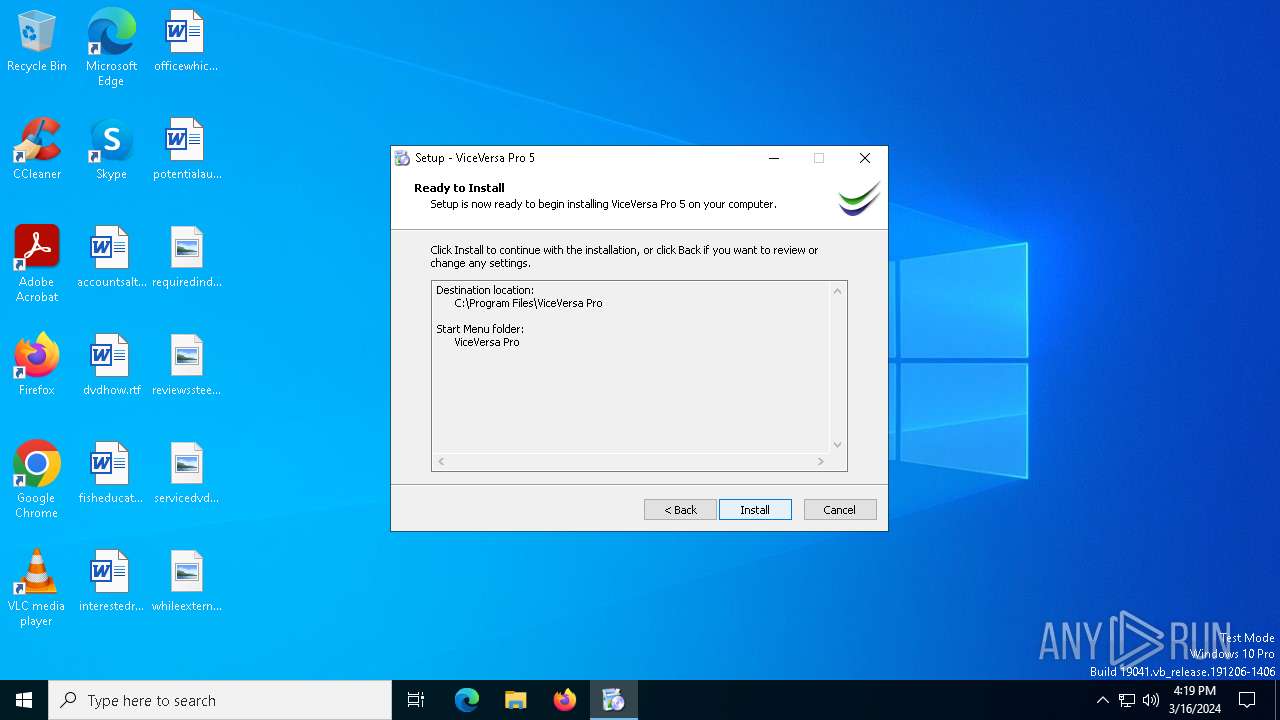Open the CCleaner desktop shortcut

[x=37, y=148]
